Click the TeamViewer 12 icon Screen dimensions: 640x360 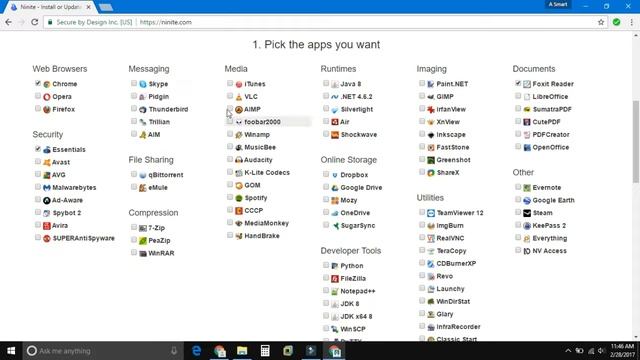coord(431,213)
